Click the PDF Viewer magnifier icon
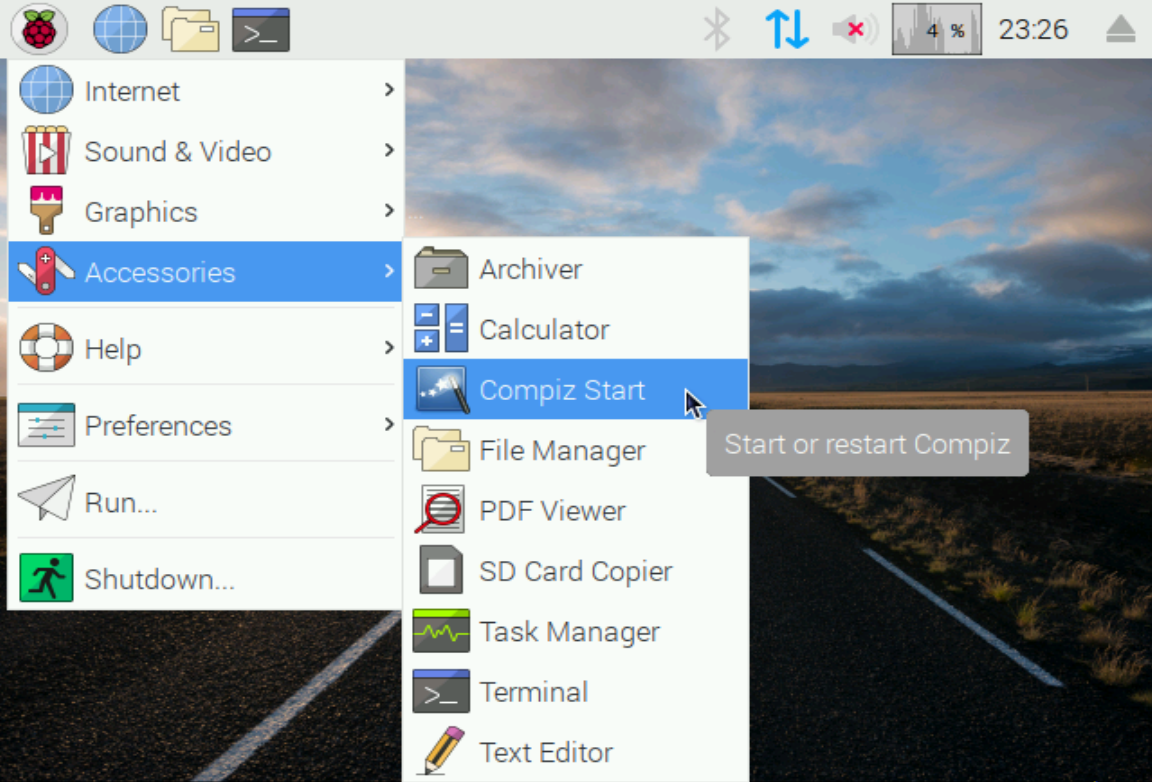Image resolution: width=1152 pixels, height=782 pixels. pyautogui.click(x=439, y=509)
